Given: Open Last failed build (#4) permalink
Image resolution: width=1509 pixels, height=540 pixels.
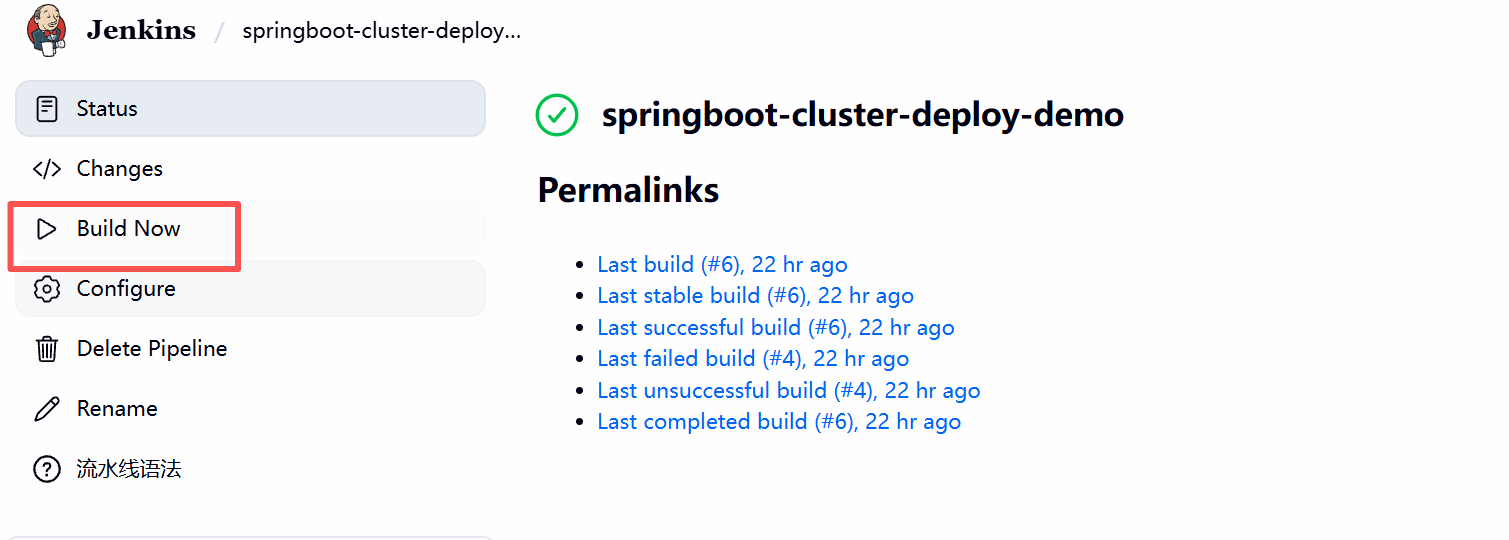Looking at the screenshot, I should point(753,359).
